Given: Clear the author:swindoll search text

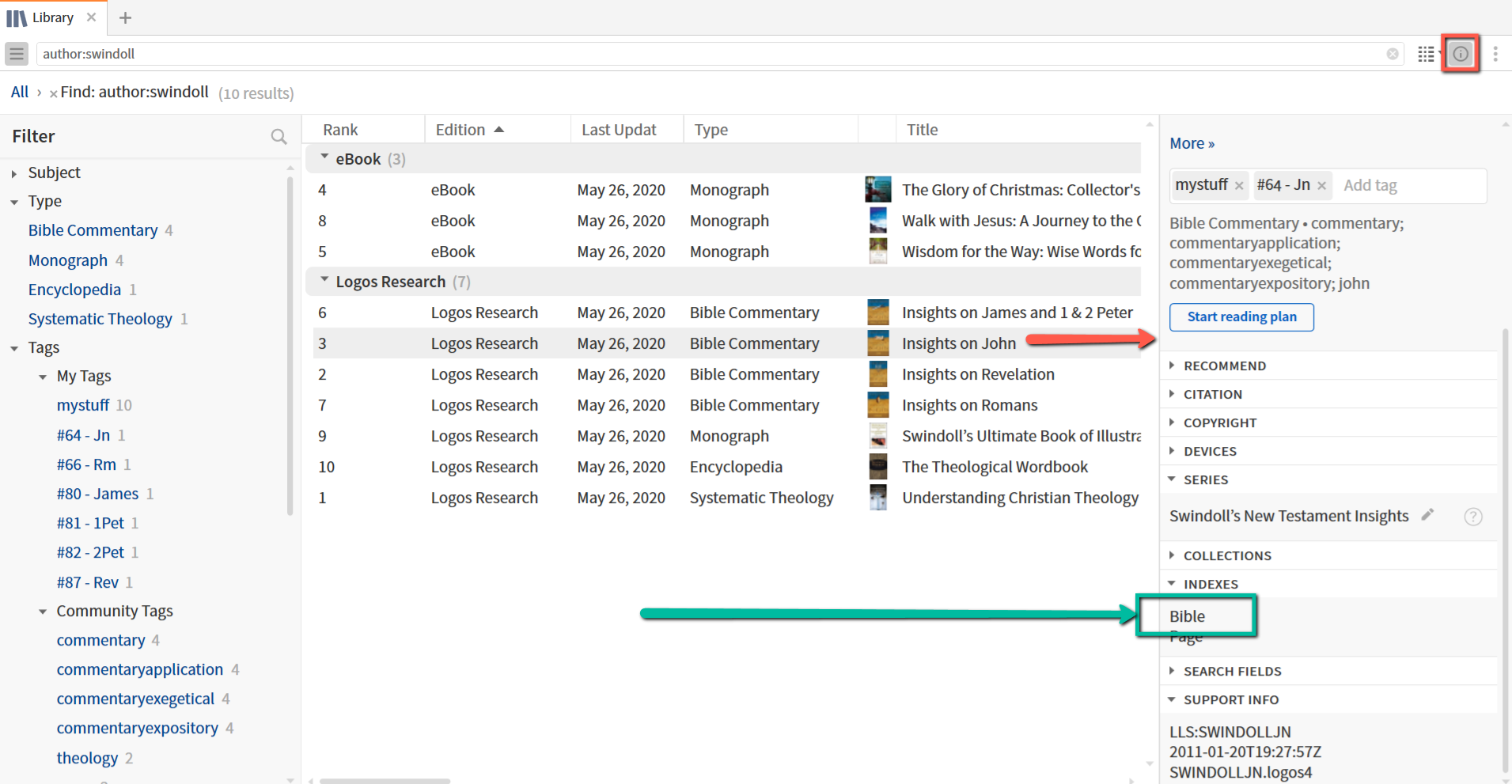Looking at the screenshot, I should (x=1393, y=54).
